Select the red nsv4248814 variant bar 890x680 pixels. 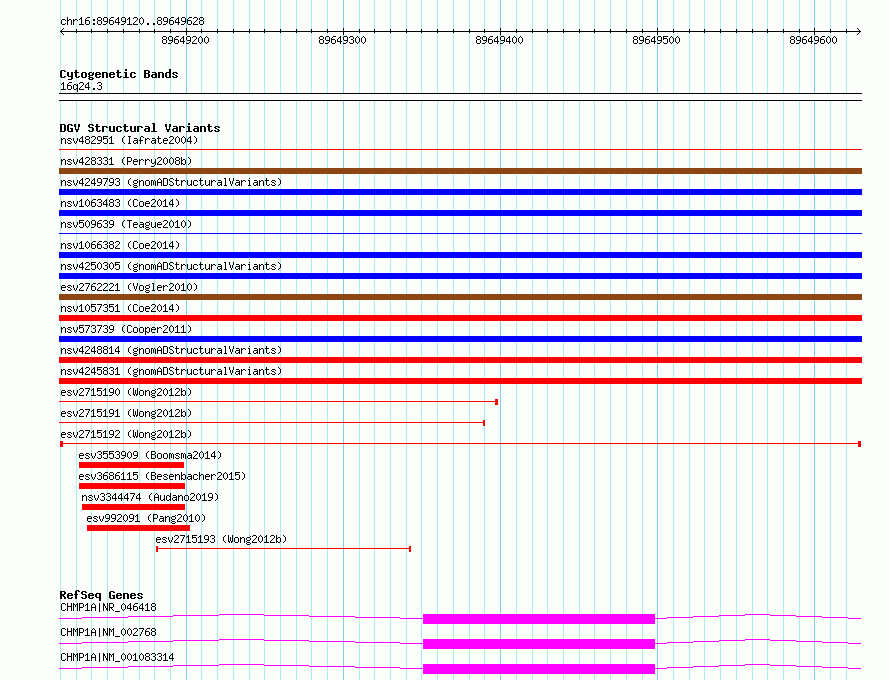[x=460, y=360]
